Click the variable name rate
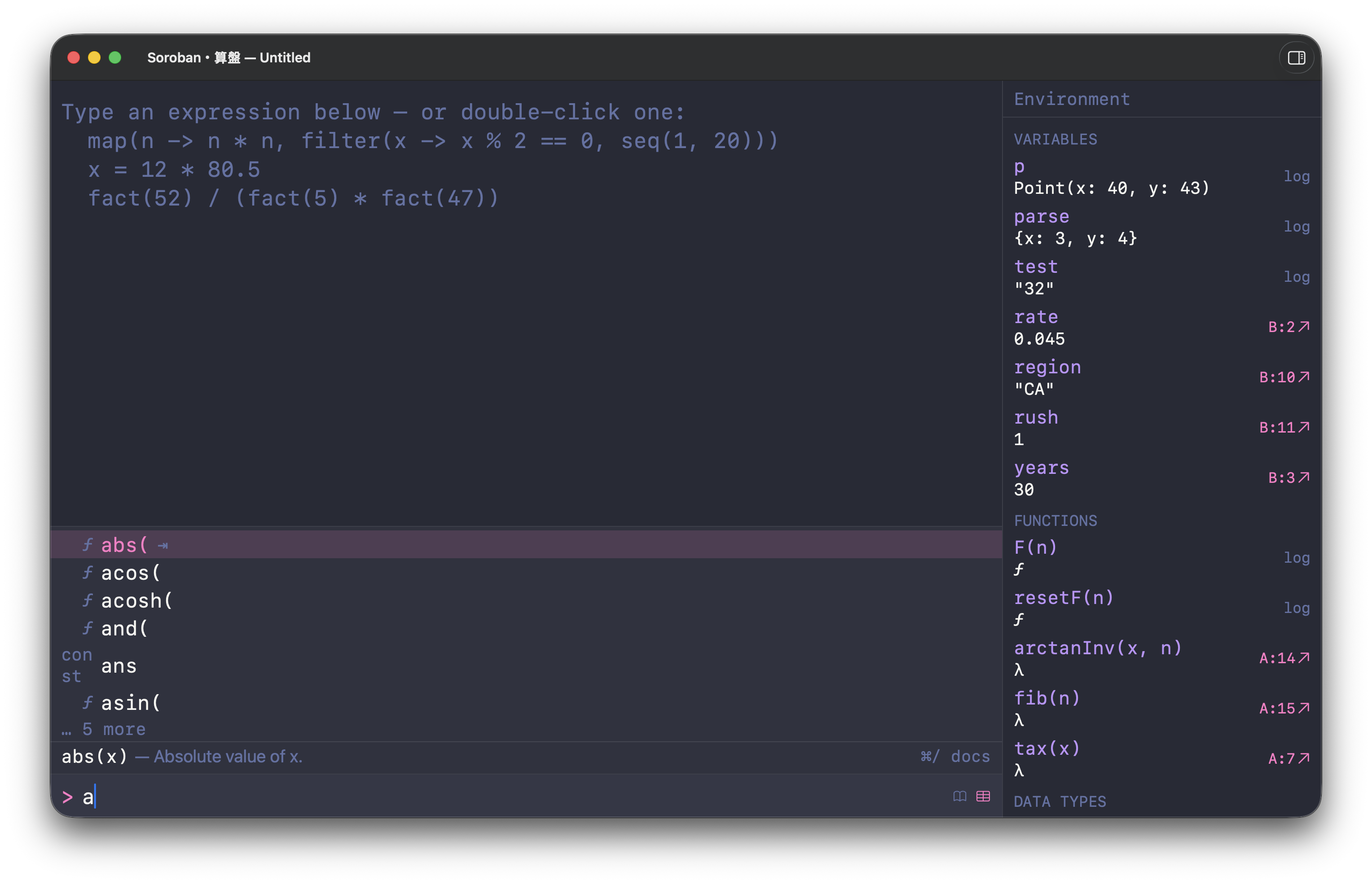 pyautogui.click(x=1035, y=317)
